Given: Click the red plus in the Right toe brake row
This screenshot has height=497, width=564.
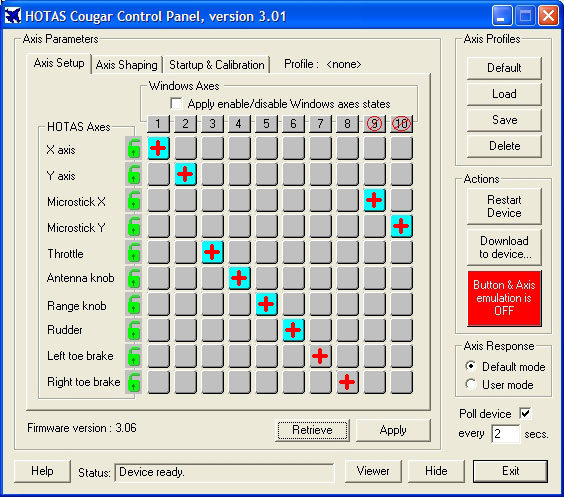Looking at the screenshot, I should point(347,382).
